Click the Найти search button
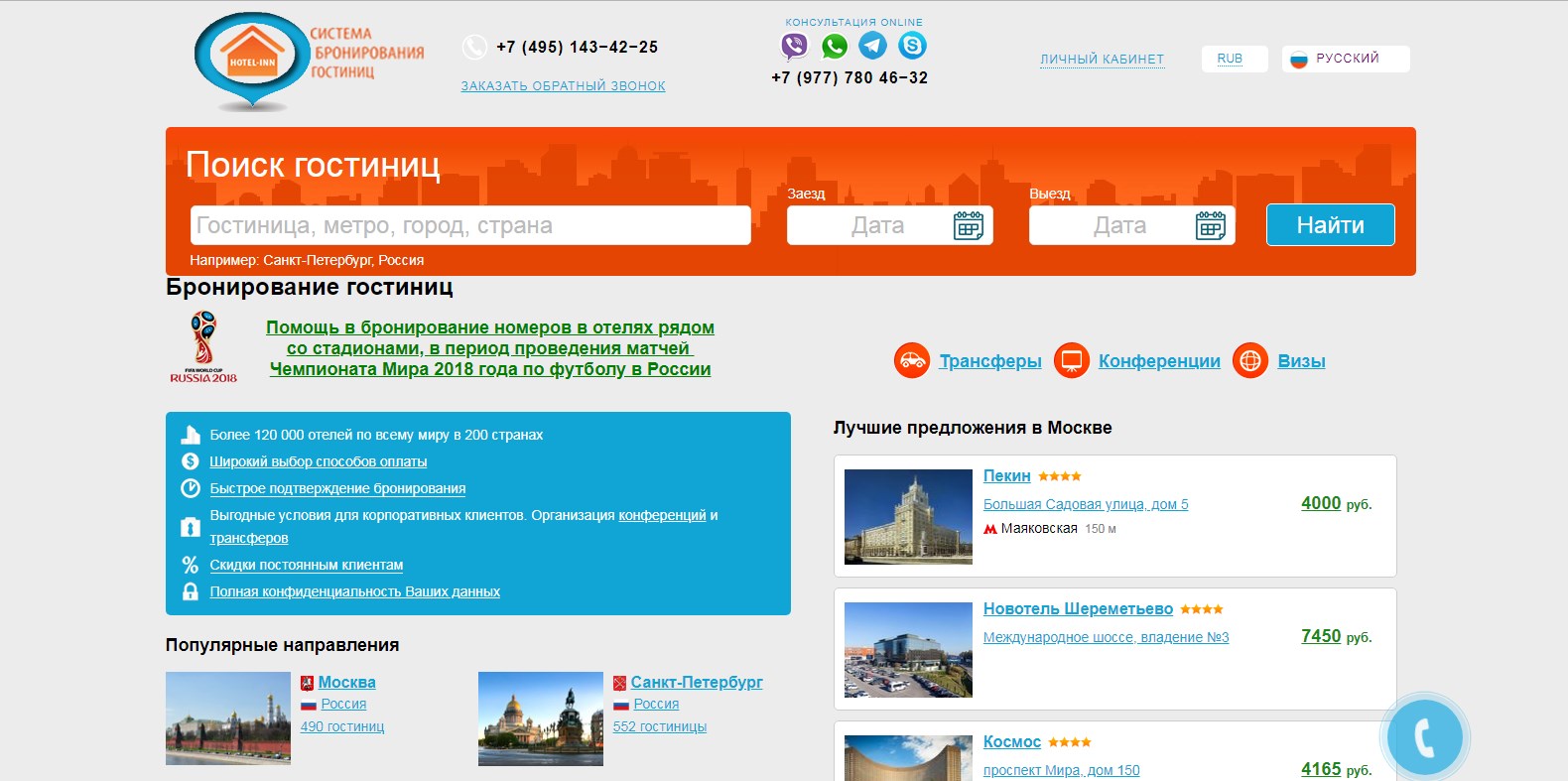Viewport: 1568px width, 781px height. coord(1330,225)
